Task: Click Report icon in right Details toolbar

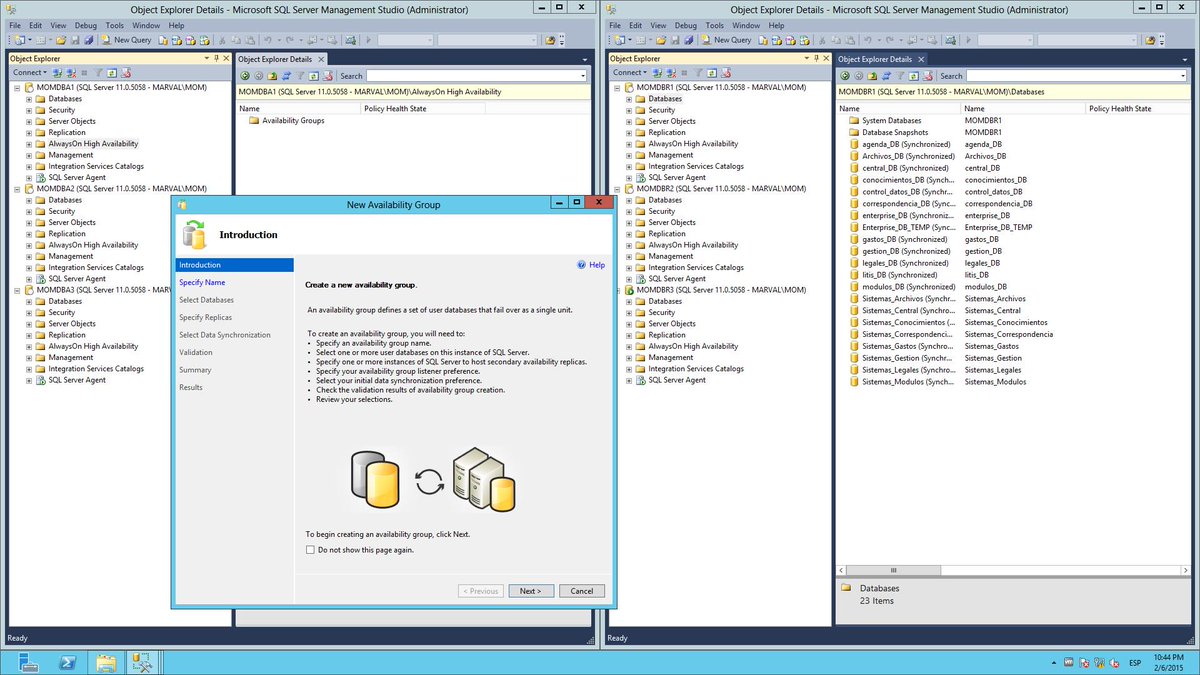Action: tap(928, 75)
